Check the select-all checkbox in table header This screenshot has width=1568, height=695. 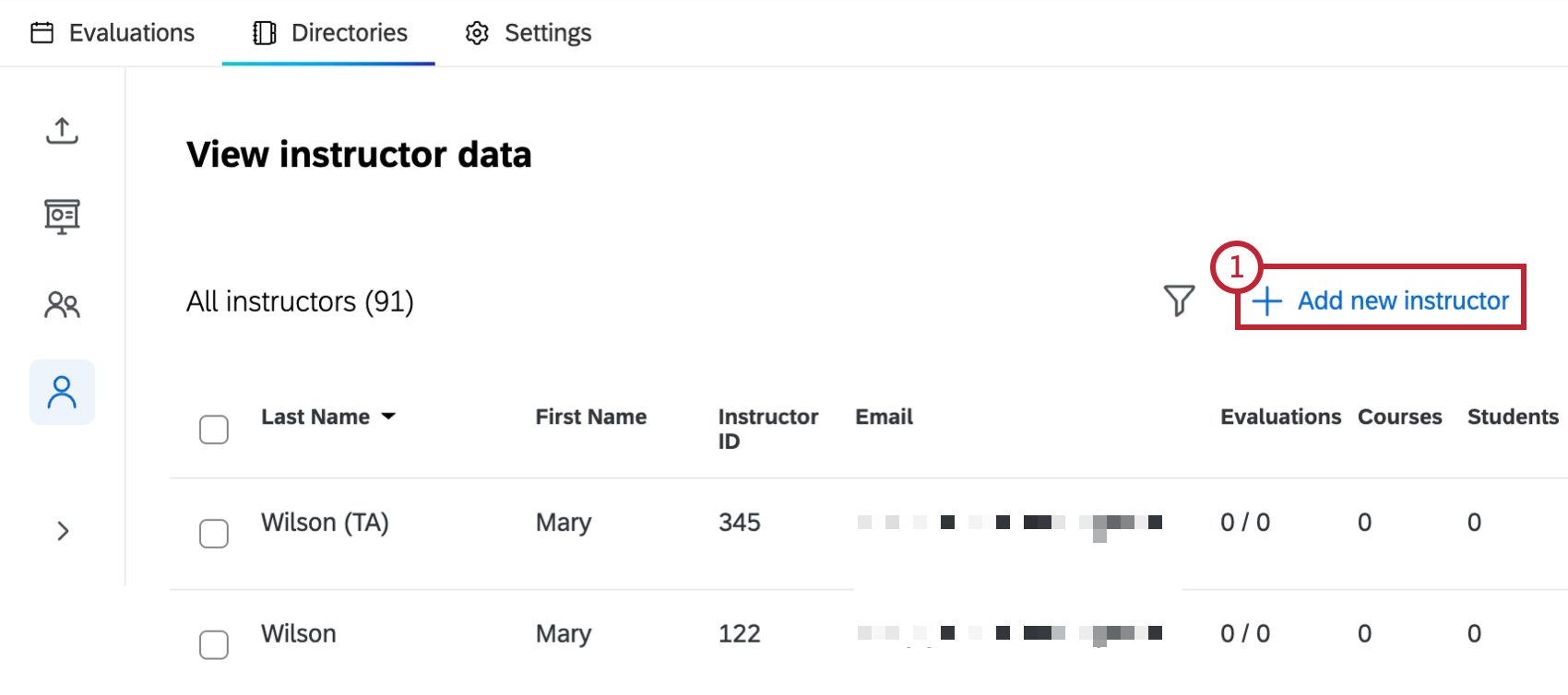coord(213,429)
